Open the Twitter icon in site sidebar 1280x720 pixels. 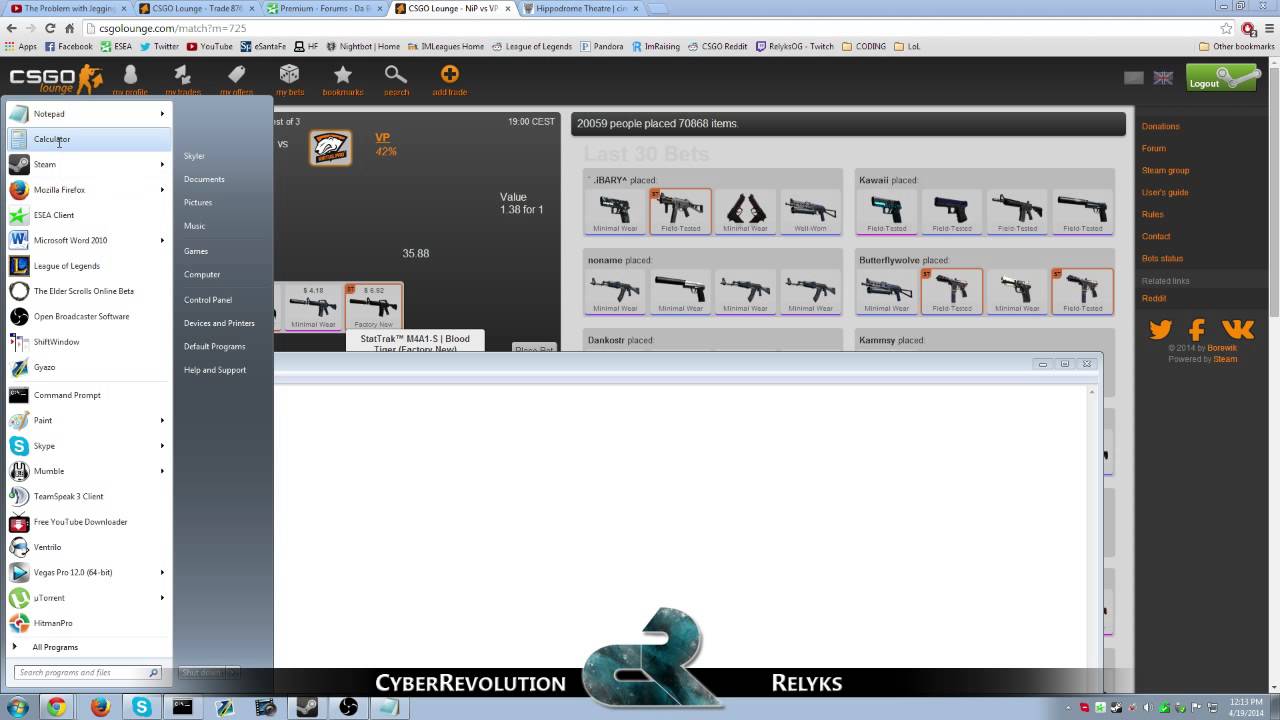(x=1160, y=329)
